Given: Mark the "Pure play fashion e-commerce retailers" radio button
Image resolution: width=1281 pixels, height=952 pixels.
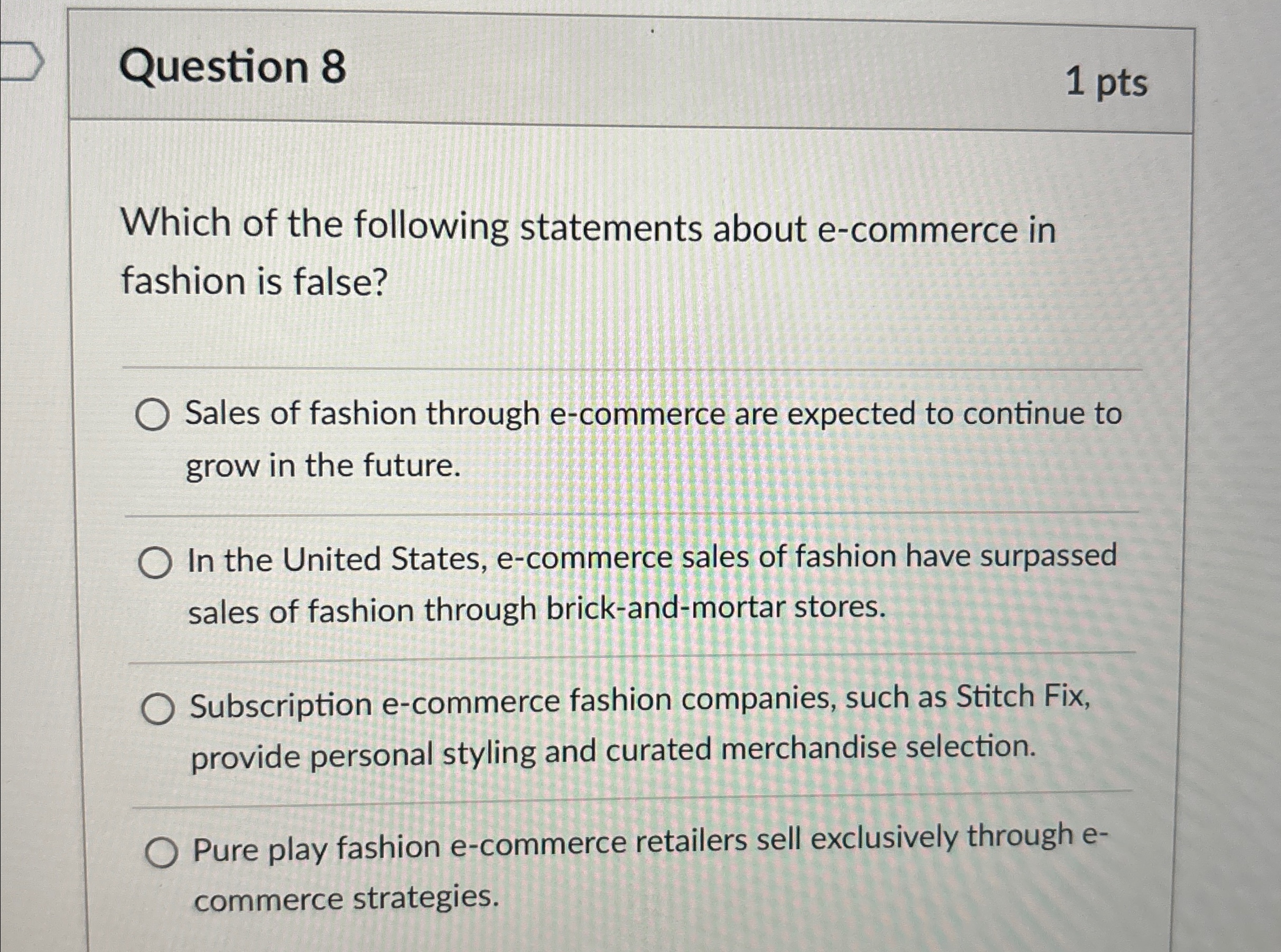Looking at the screenshot, I should (x=161, y=853).
